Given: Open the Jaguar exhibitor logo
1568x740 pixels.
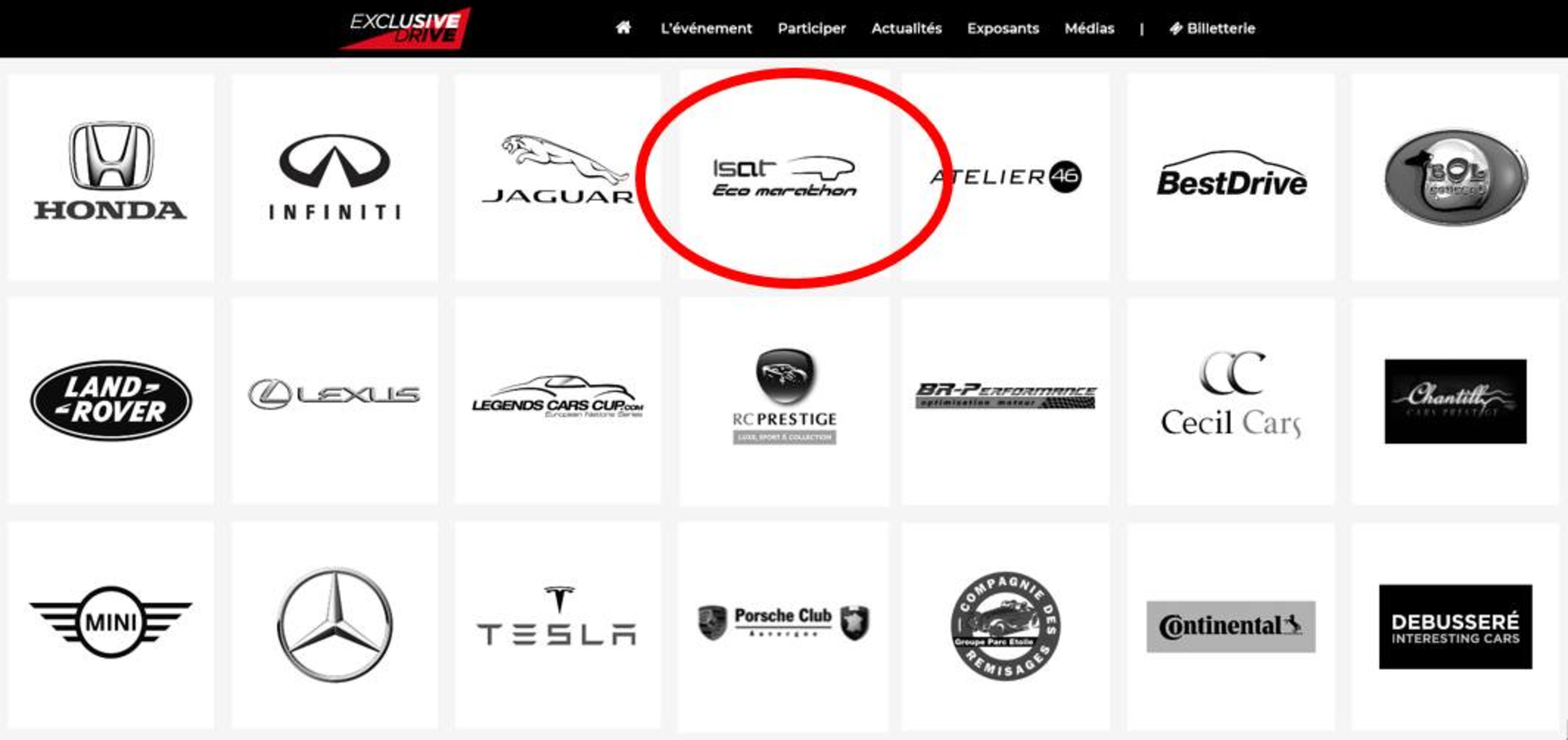Looking at the screenshot, I should tap(557, 176).
